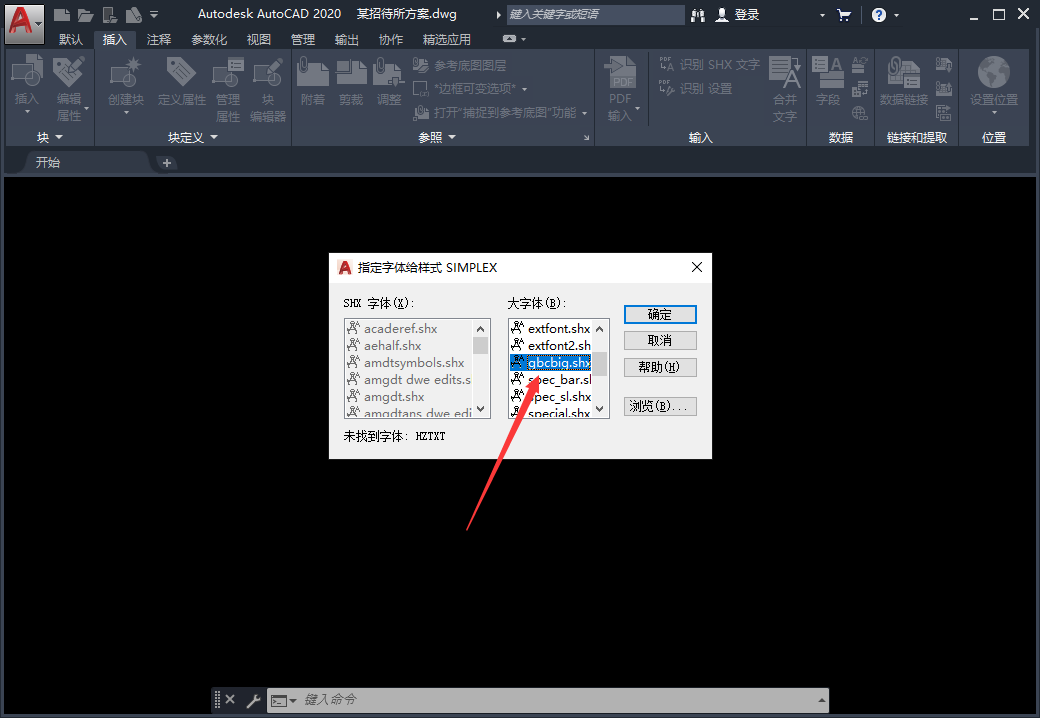The width and height of the screenshot is (1040, 718).
Task: Switch to the 协作 ribbon tab
Action: [391, 40]
